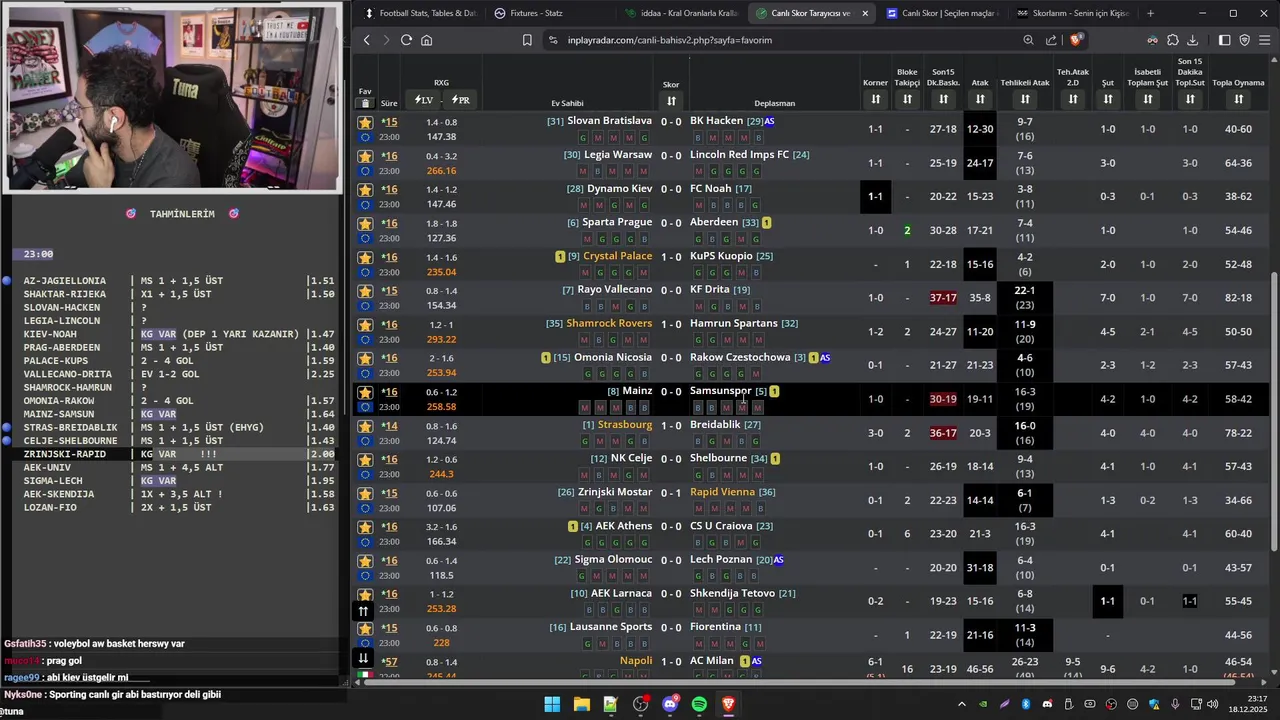
Task: Open Rapid Vienna team link
Action: tap(722, 492)
